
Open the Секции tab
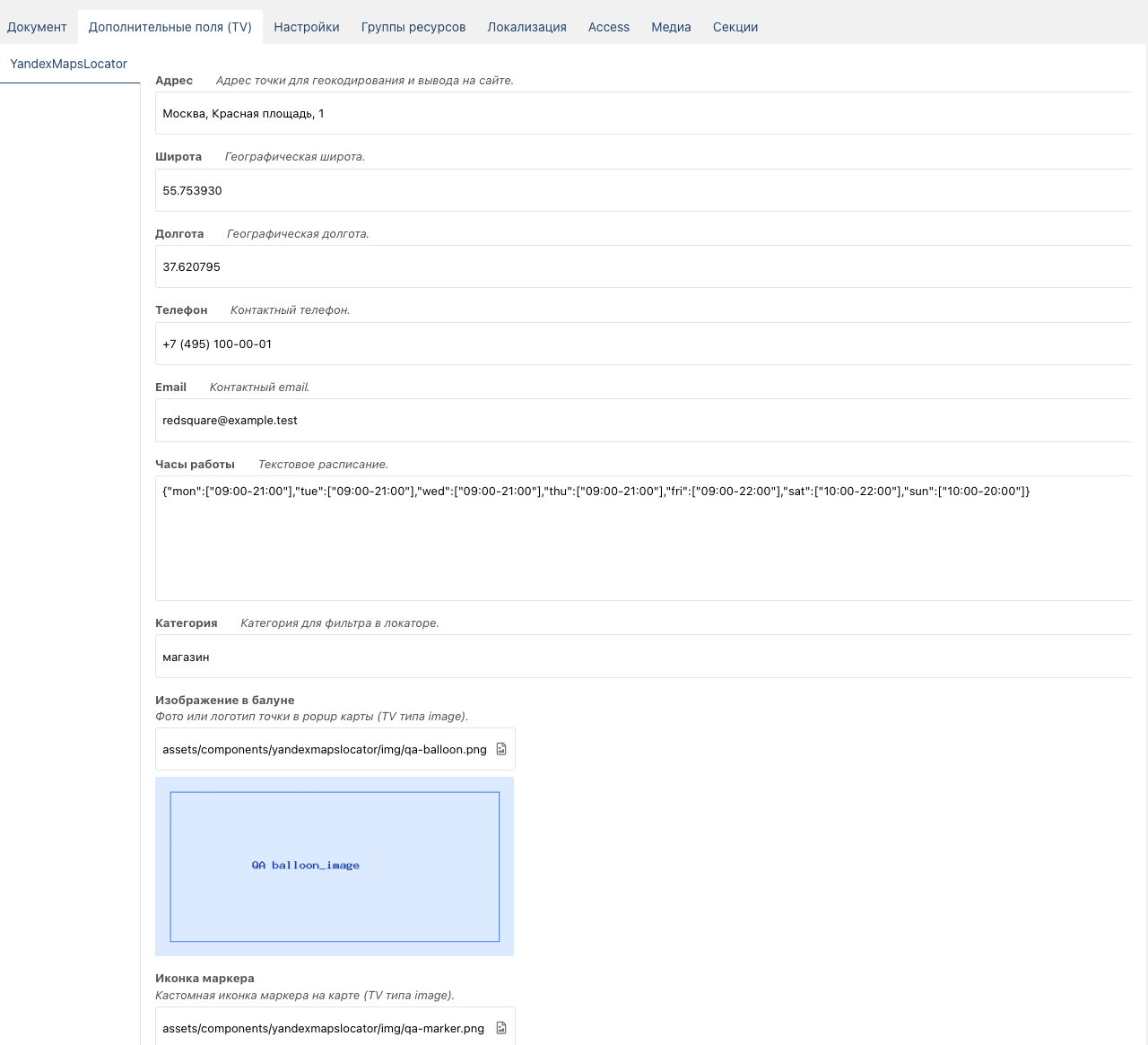[735, 27]
